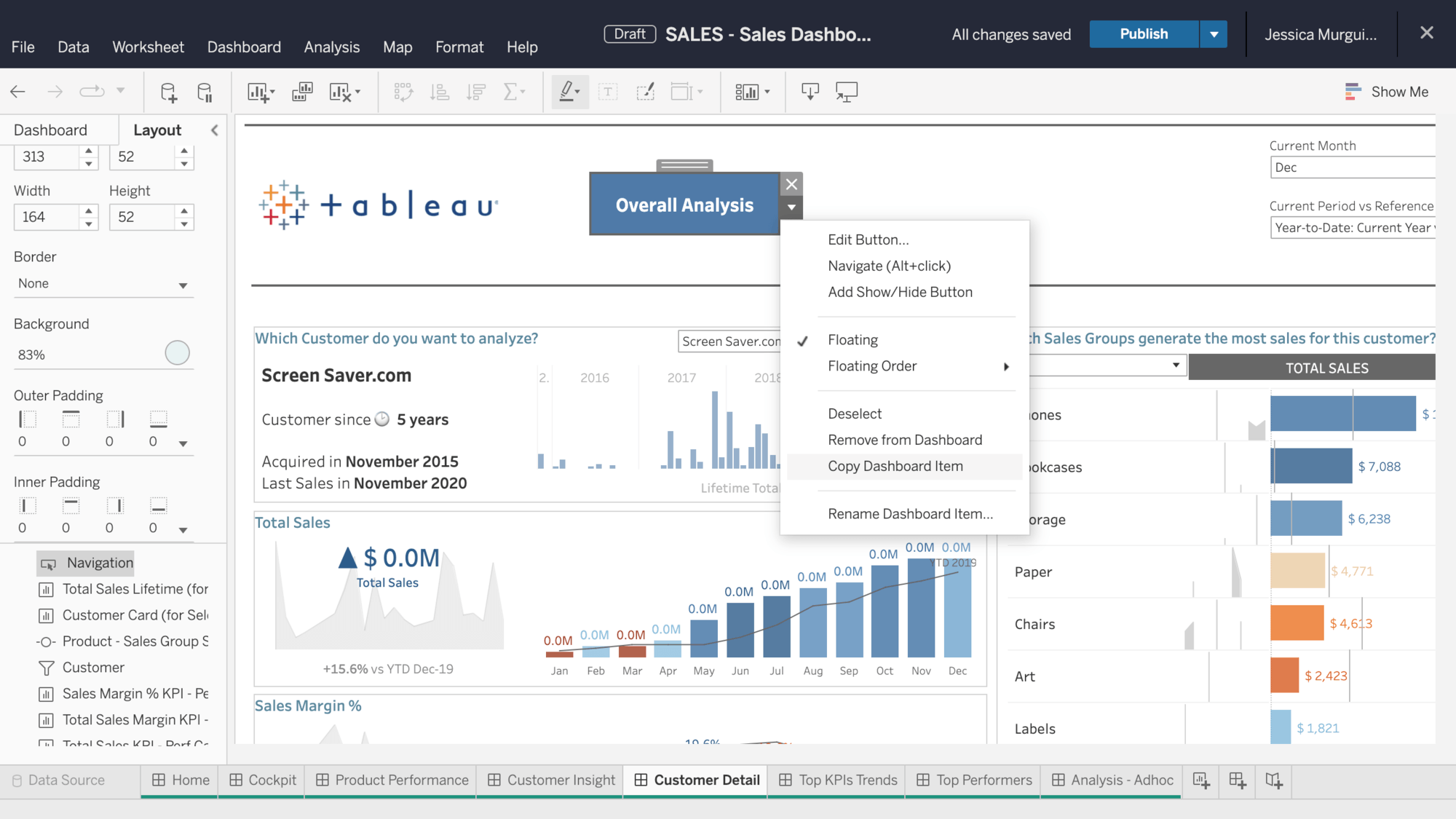This screenshot has width=1456, height=819.
Task: Click Copy Dashboard Item menu entry
Action: coord(895,465)
